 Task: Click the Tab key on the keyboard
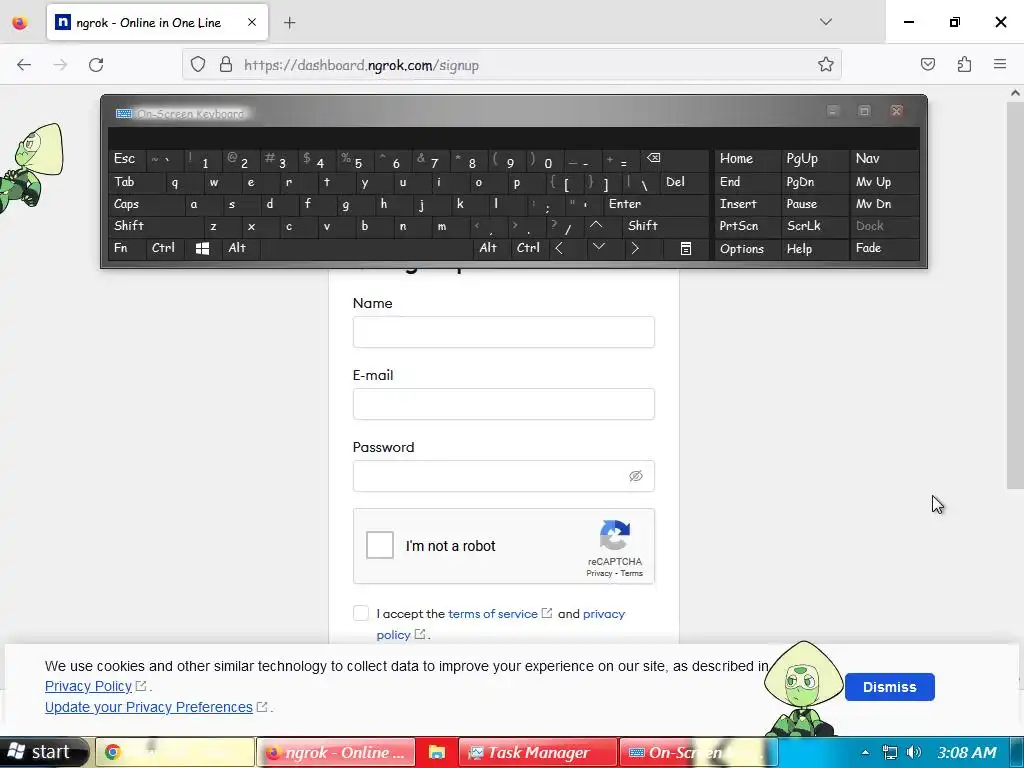(136, 182)
